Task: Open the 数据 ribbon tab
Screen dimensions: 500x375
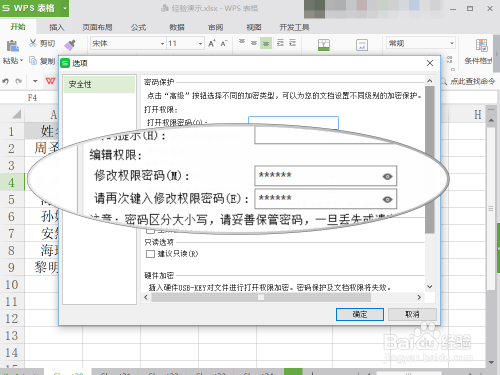Action: (x=177, y=27)
